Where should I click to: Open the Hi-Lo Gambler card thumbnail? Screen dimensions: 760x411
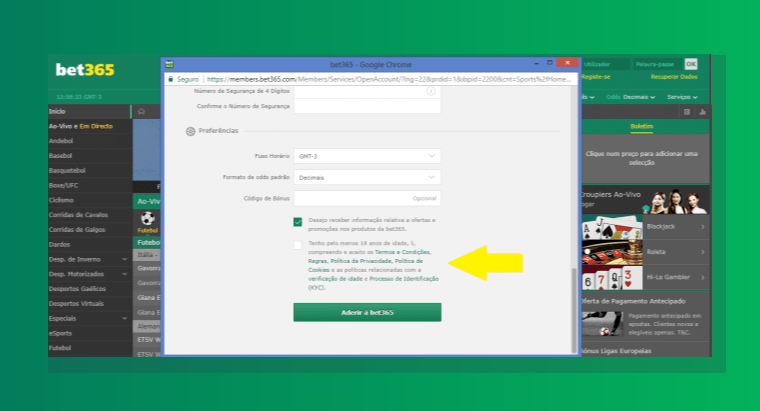tap(612, 277)
